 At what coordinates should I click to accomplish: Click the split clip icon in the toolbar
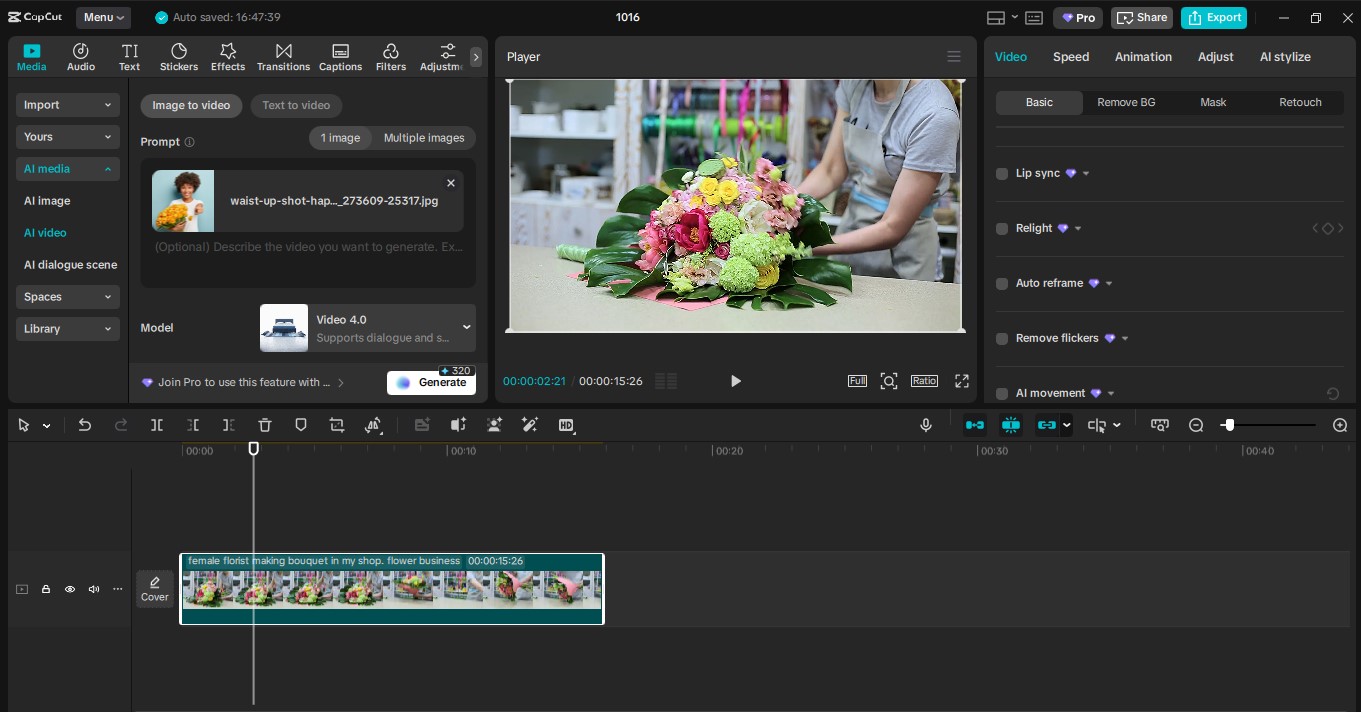[157, 424]
